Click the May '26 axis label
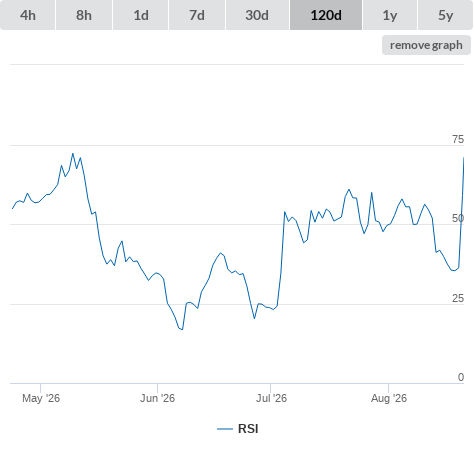The image size is (474, 455). coord(41,398)
